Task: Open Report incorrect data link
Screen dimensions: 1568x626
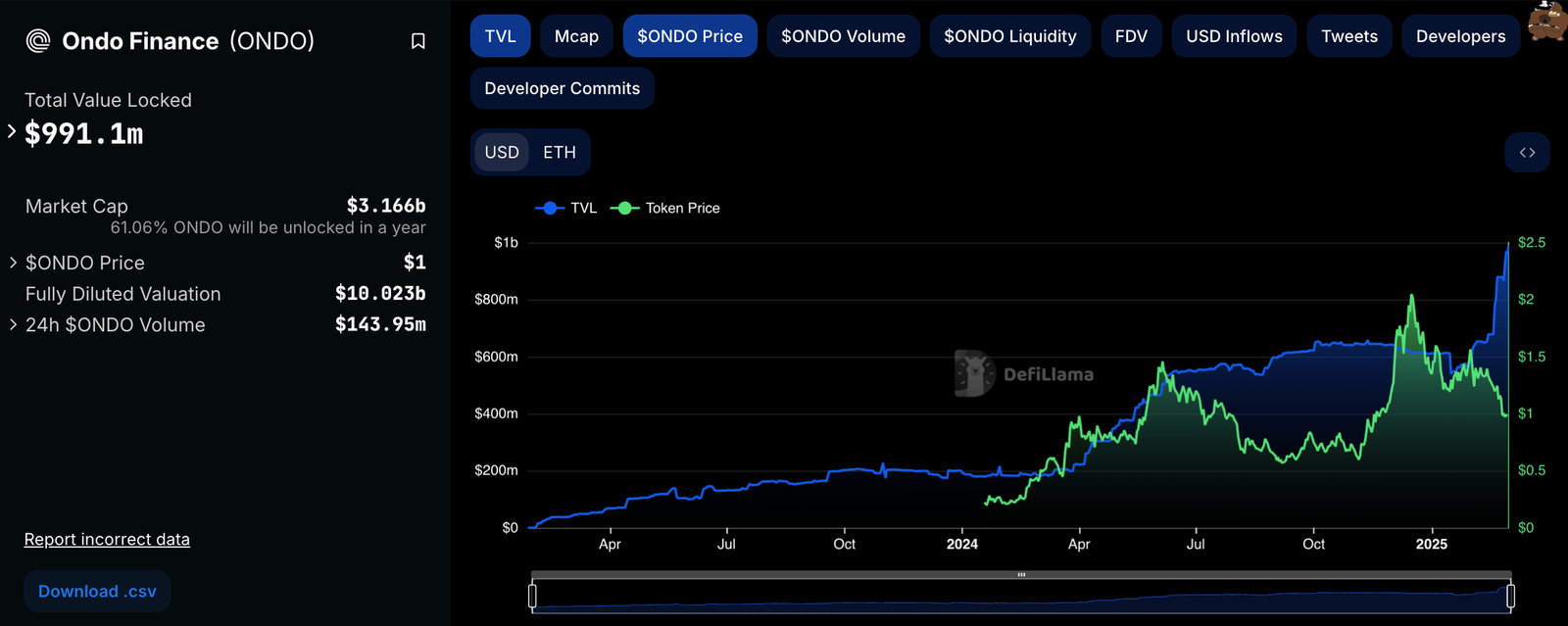Action: [x=107, y=540]
